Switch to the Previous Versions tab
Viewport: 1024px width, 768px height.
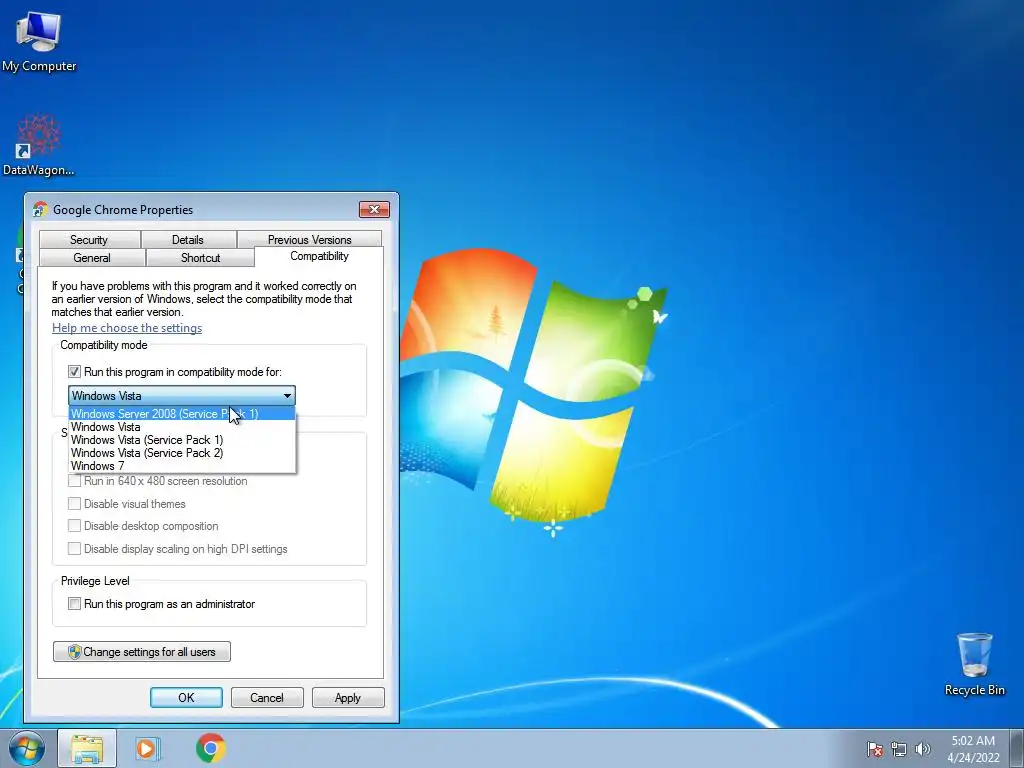[310, 240]
